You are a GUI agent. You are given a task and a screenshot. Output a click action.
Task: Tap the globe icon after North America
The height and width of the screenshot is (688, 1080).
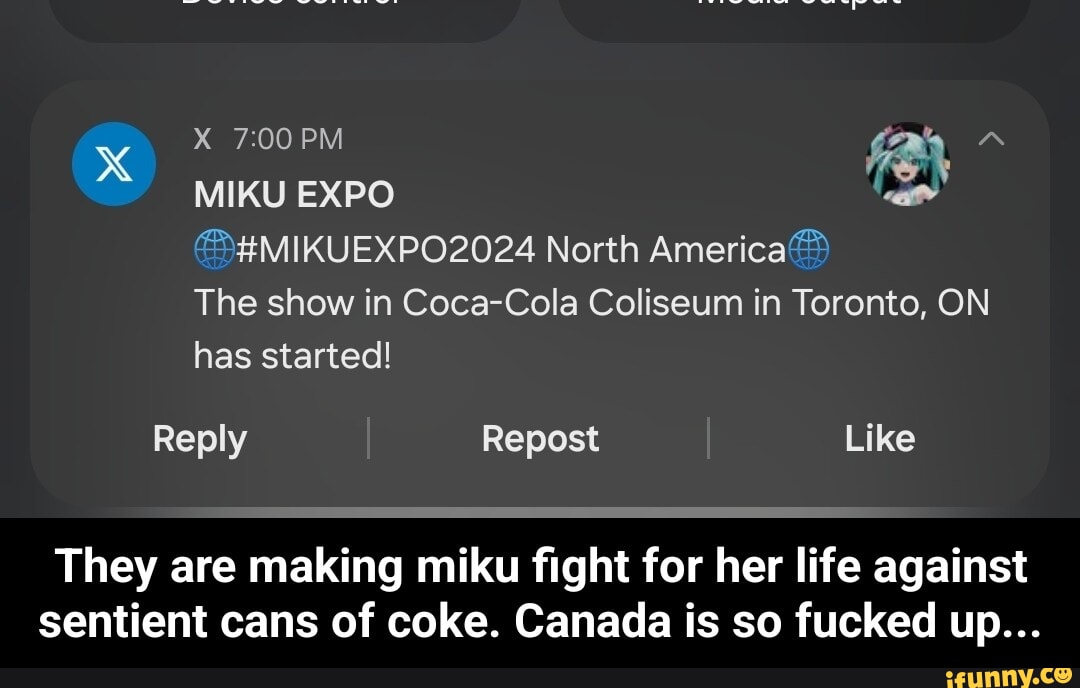pyautogui.click(x=811, y=250)
